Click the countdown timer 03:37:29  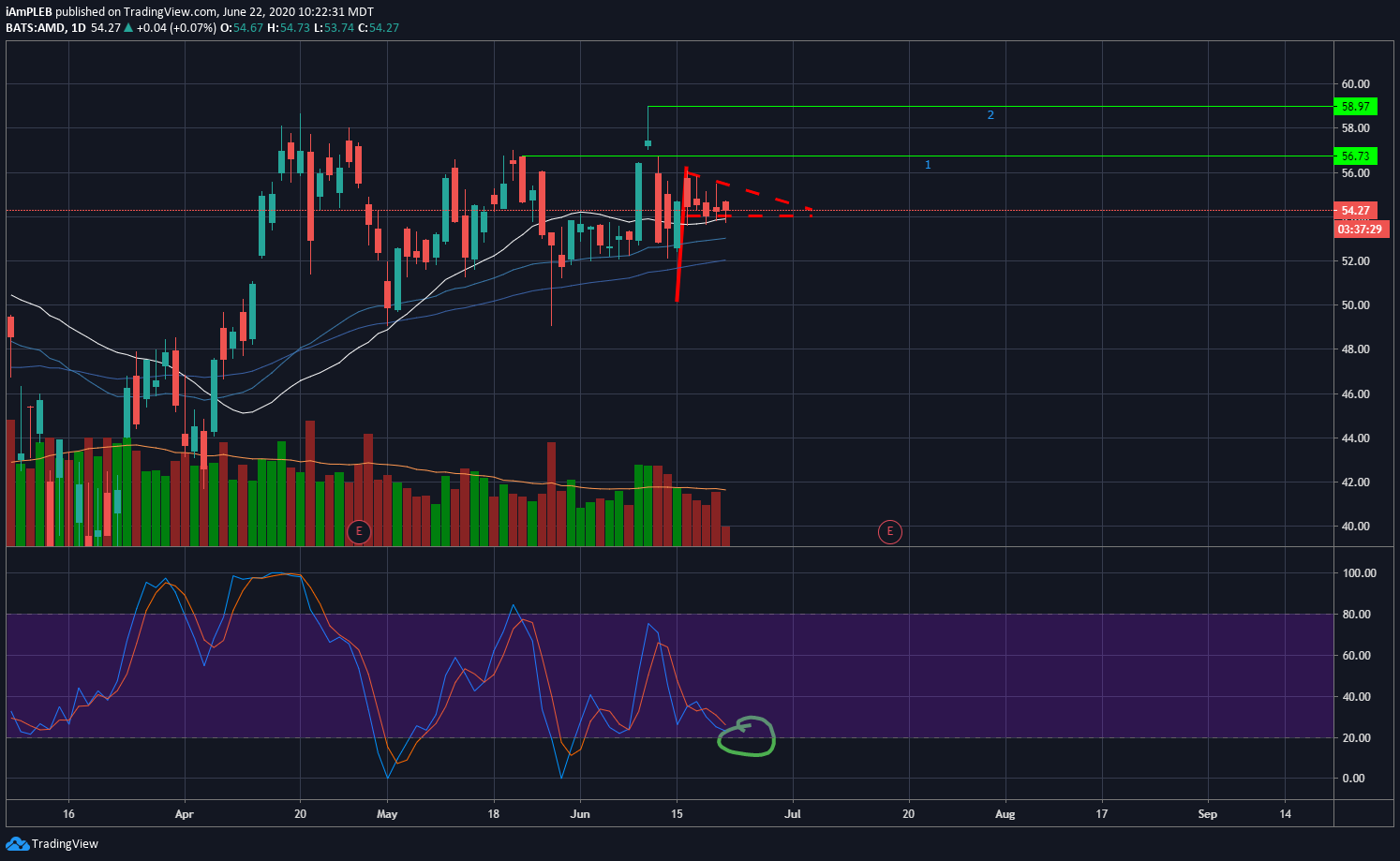pyautogui.click(x=1361, y=230)
